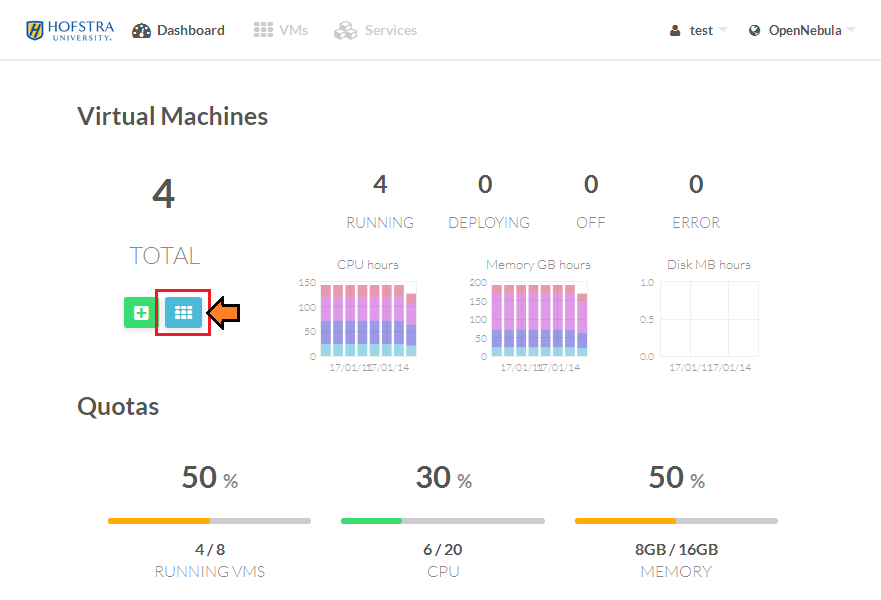This screenshot has width=881, height=600.
Task: Click the VMs grid icon in navbar
Action: point(263,31)
